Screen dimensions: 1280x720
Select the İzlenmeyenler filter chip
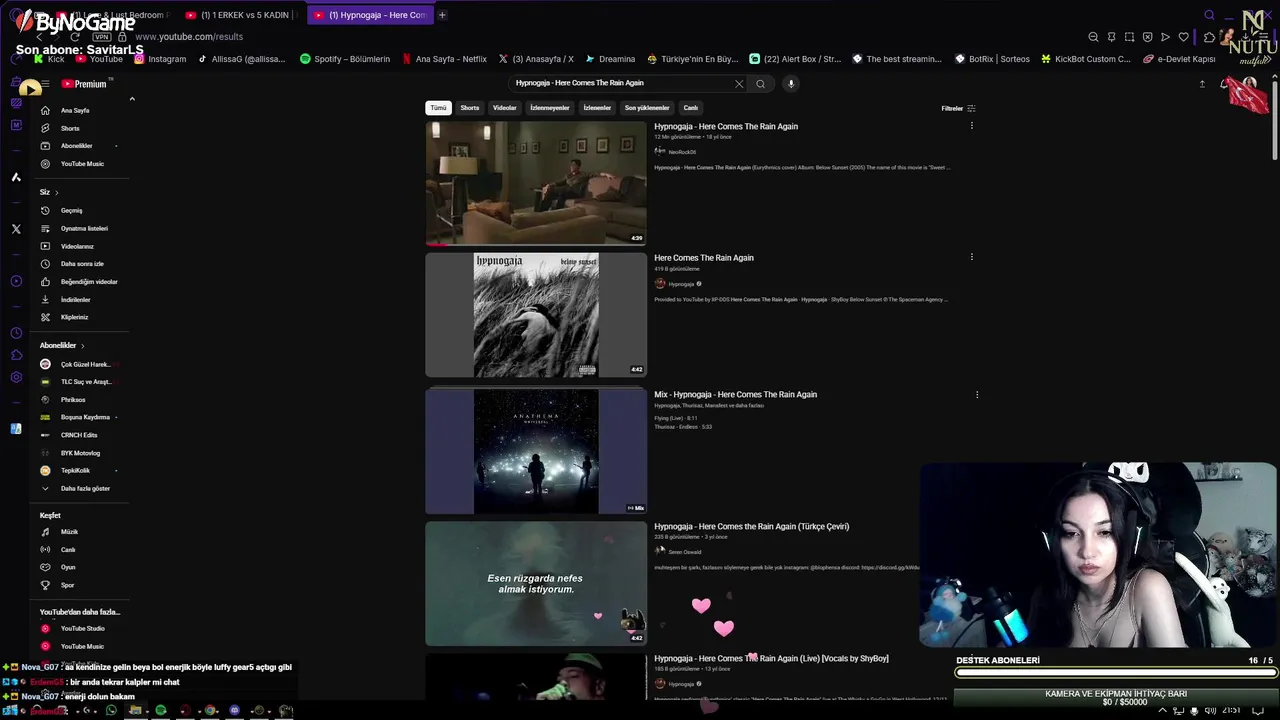pyautogui.click(x=550, y=108)
